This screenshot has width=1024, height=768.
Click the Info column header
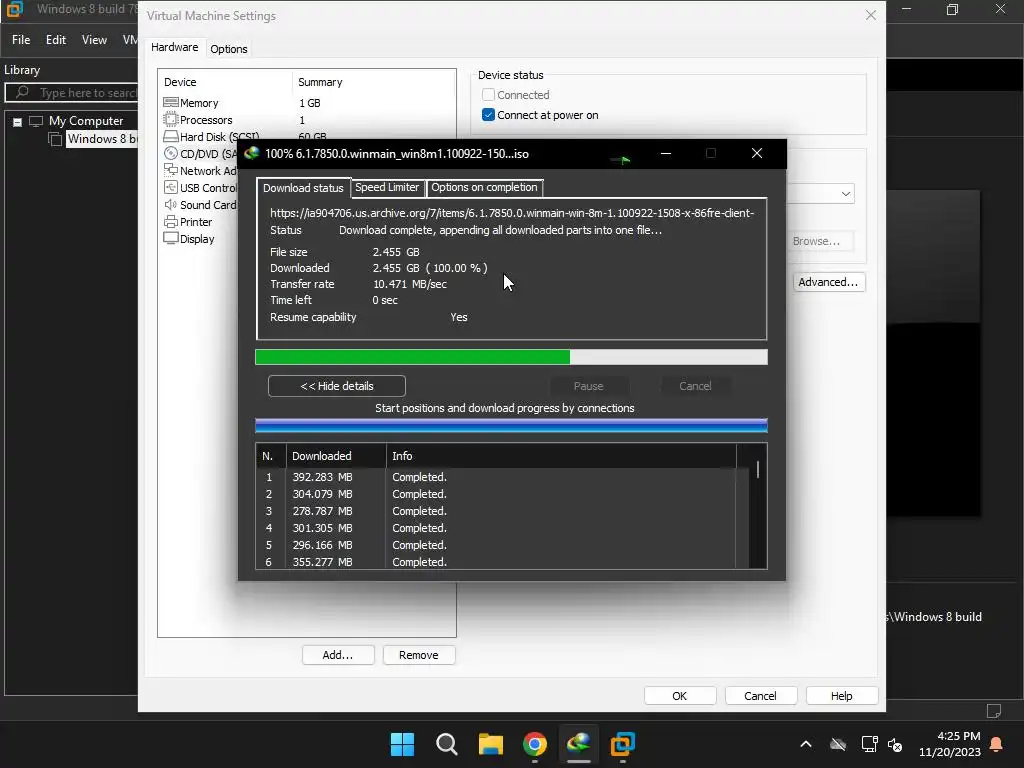(562, 456)
